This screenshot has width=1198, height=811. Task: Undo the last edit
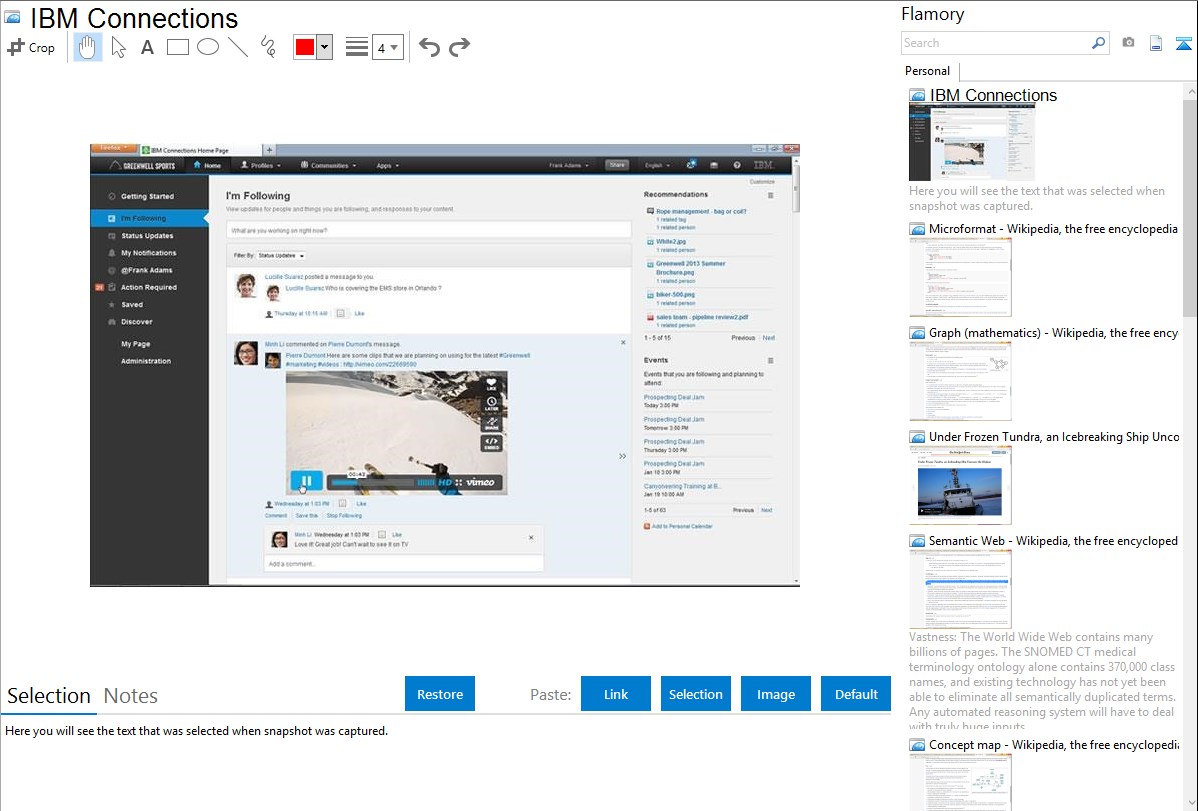point(429,47)
